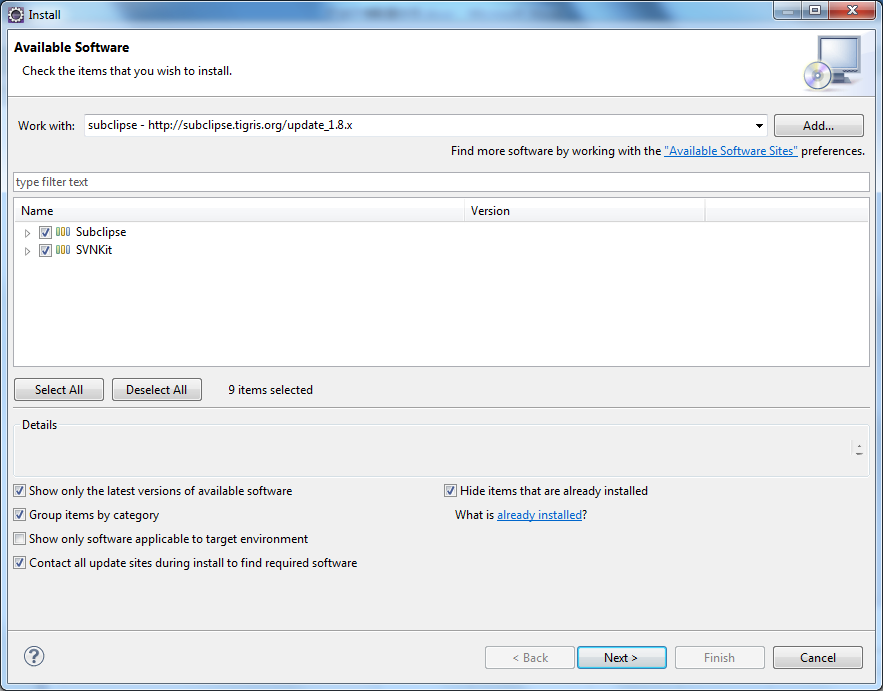Screen dimensions: 883x691
Task: Click the install wizard computer and CD image
Action: click(x=832, y=63)
